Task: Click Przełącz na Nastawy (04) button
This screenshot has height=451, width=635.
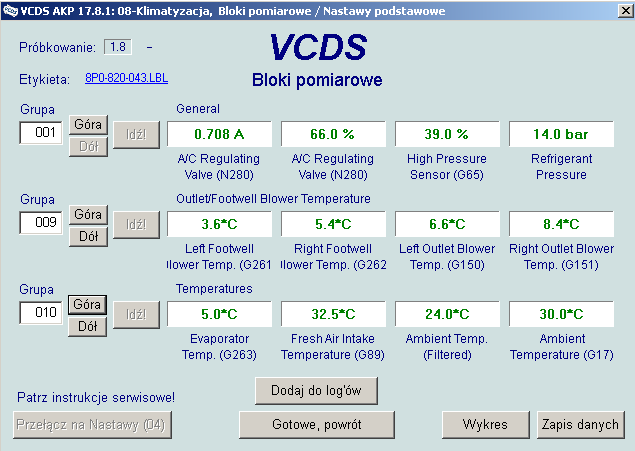Action: pos(92,425)
